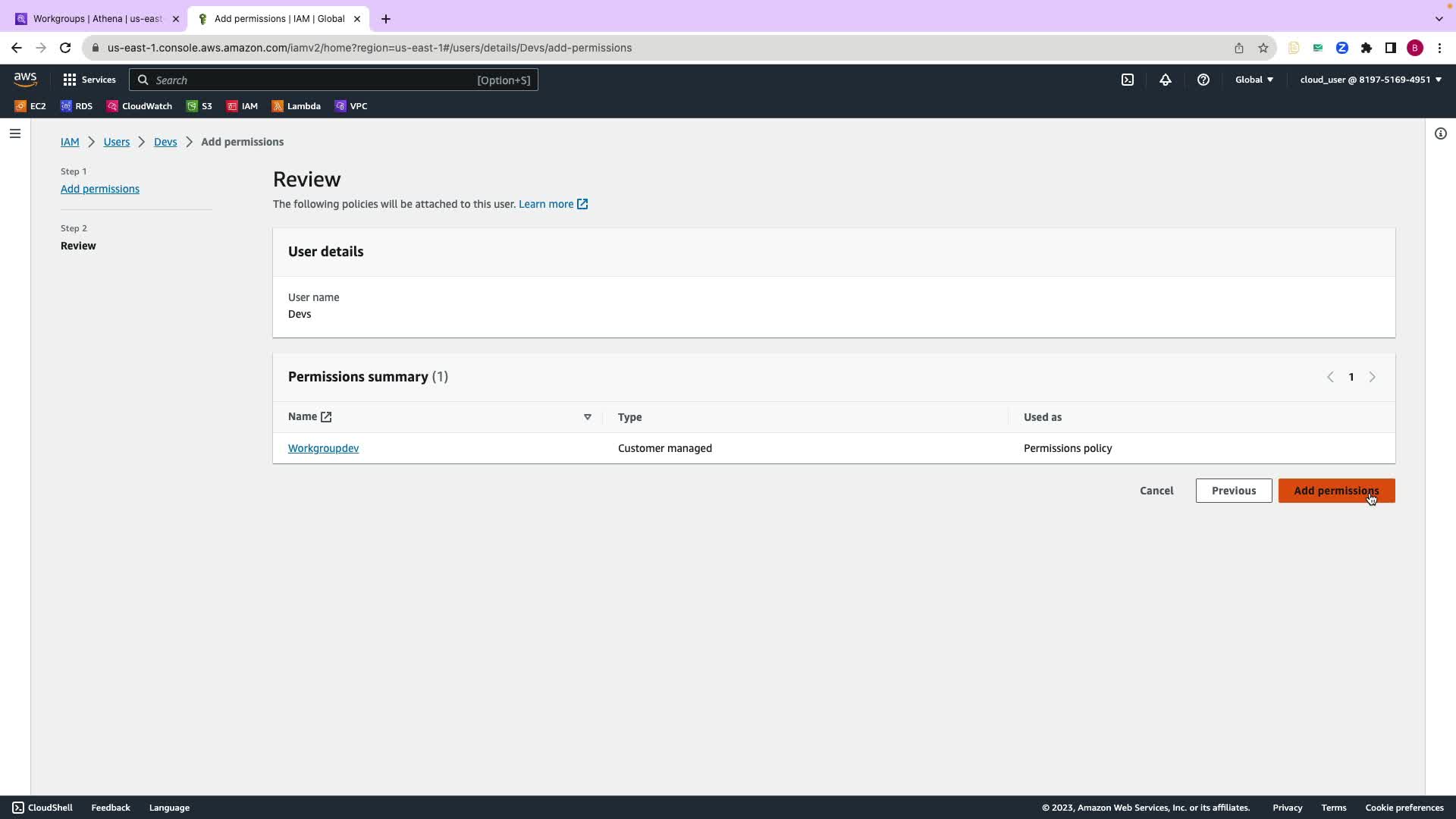Open the S3 shortcut in favorites bar
Viewport: 1456px width, 819px height.
(x=199, y=106)
